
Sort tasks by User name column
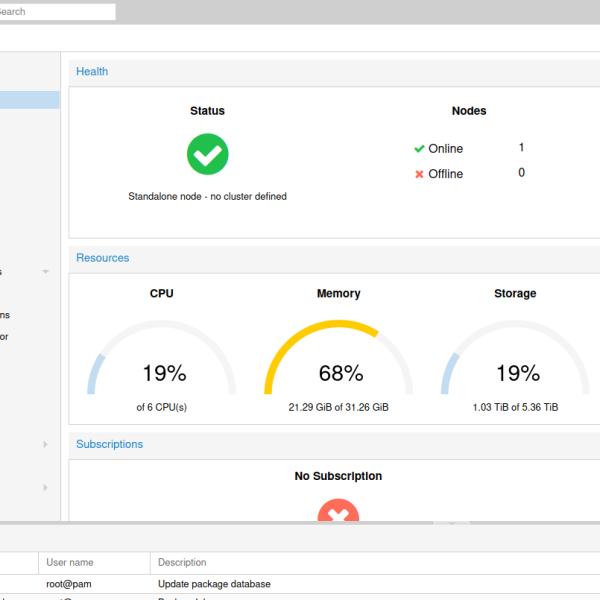pos(94,563)
